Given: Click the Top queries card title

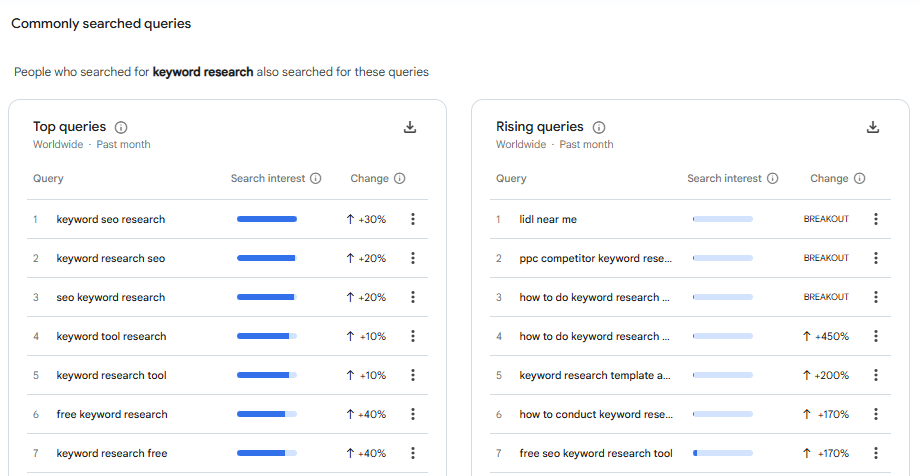Looking at the screenshot, I should pos(69,127).
